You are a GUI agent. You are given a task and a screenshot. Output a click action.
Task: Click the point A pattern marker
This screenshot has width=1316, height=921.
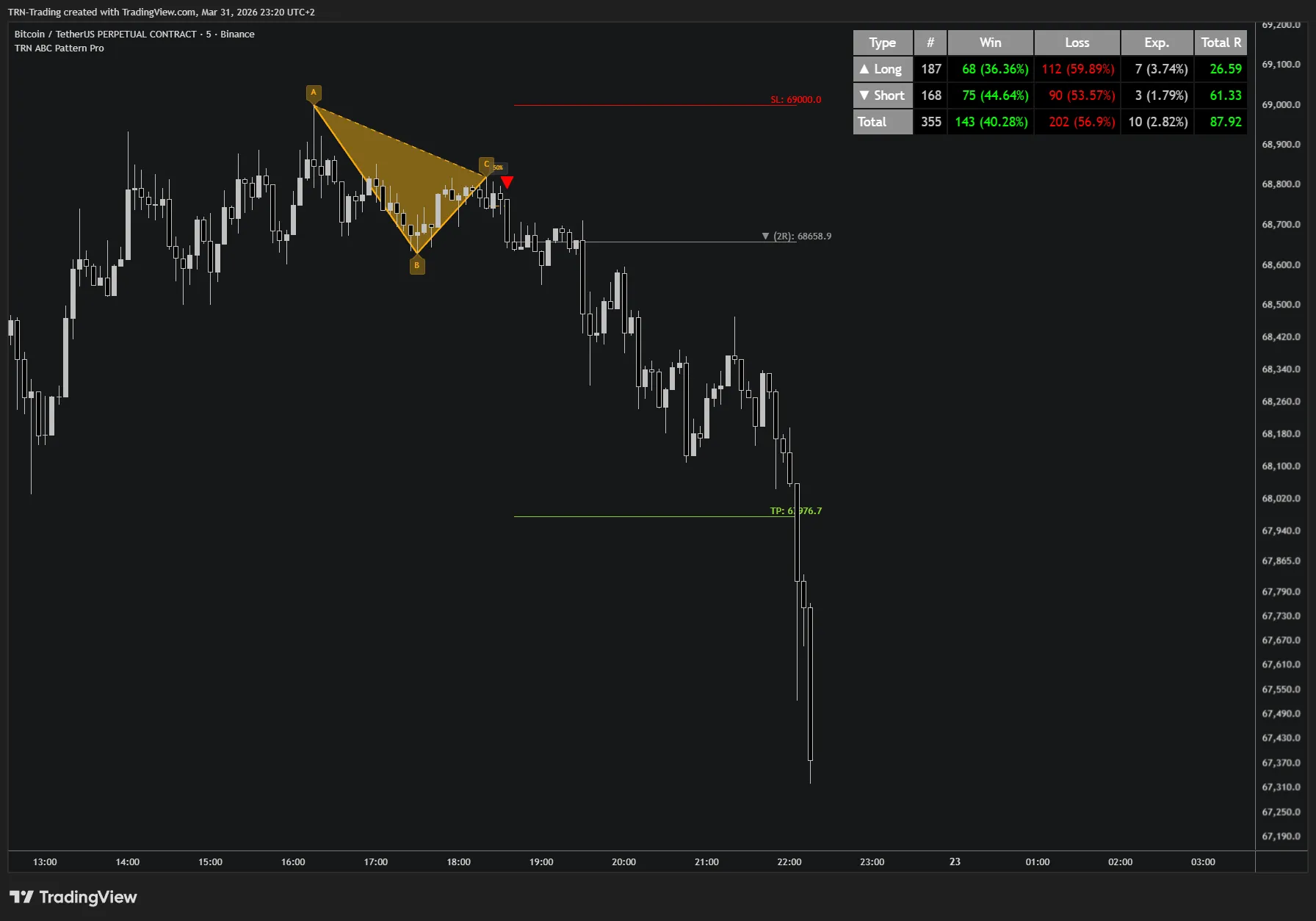314,93
